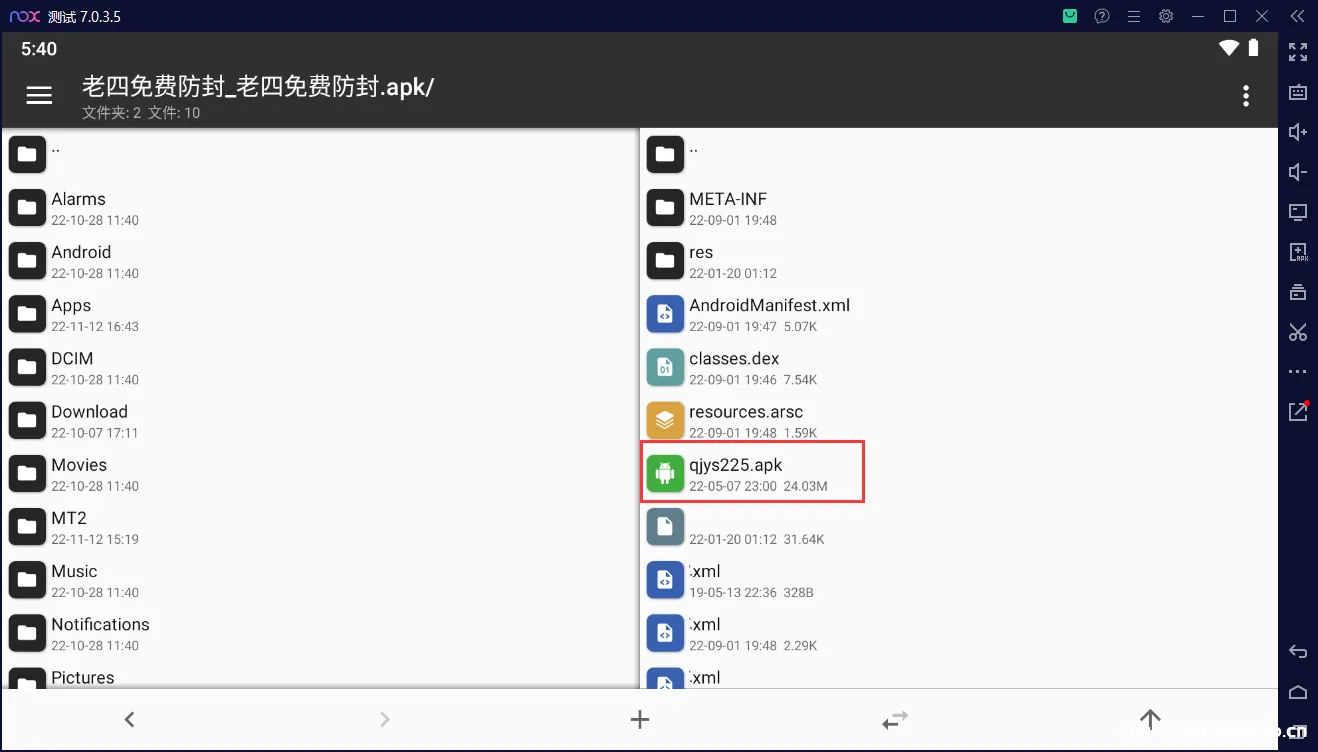Open Nox settings with gear icon

[x=1166, y=16]
